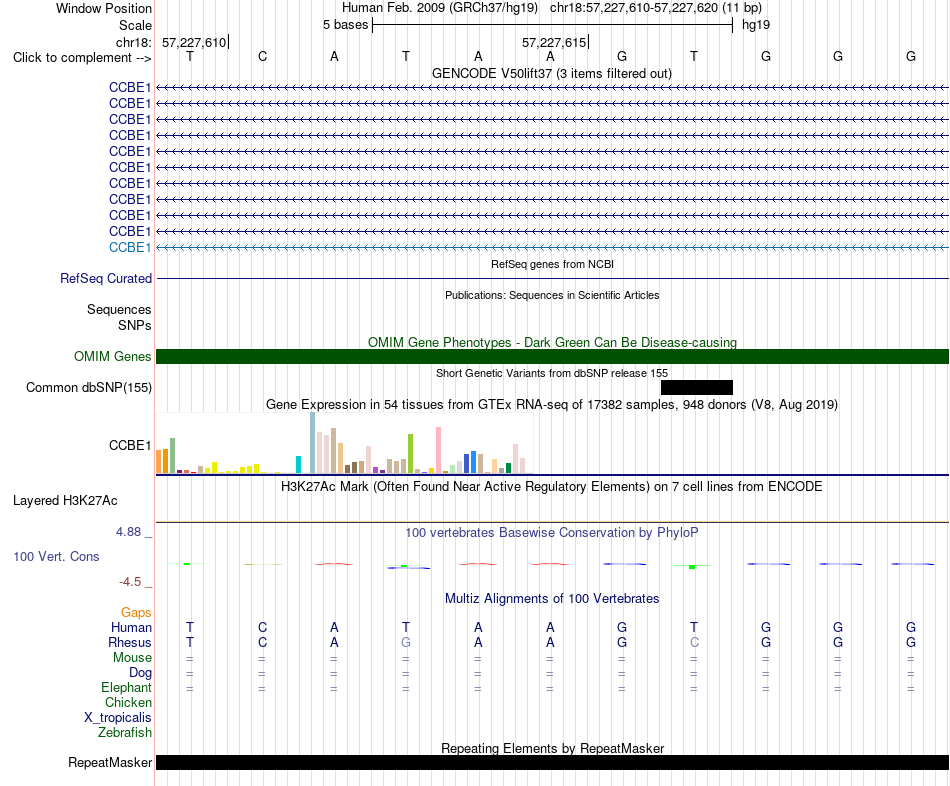This screenshot has width=950, height=786.
Task: Open the Layered H3K27Ac track label
Action: coord(65,501)
